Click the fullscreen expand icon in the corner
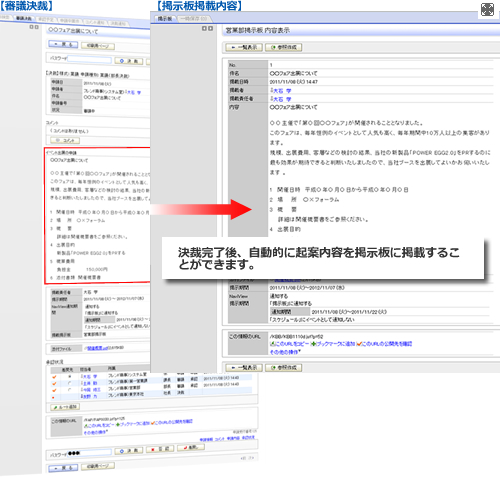The width and height of the screenshot is (500, 477). [487, 10]
